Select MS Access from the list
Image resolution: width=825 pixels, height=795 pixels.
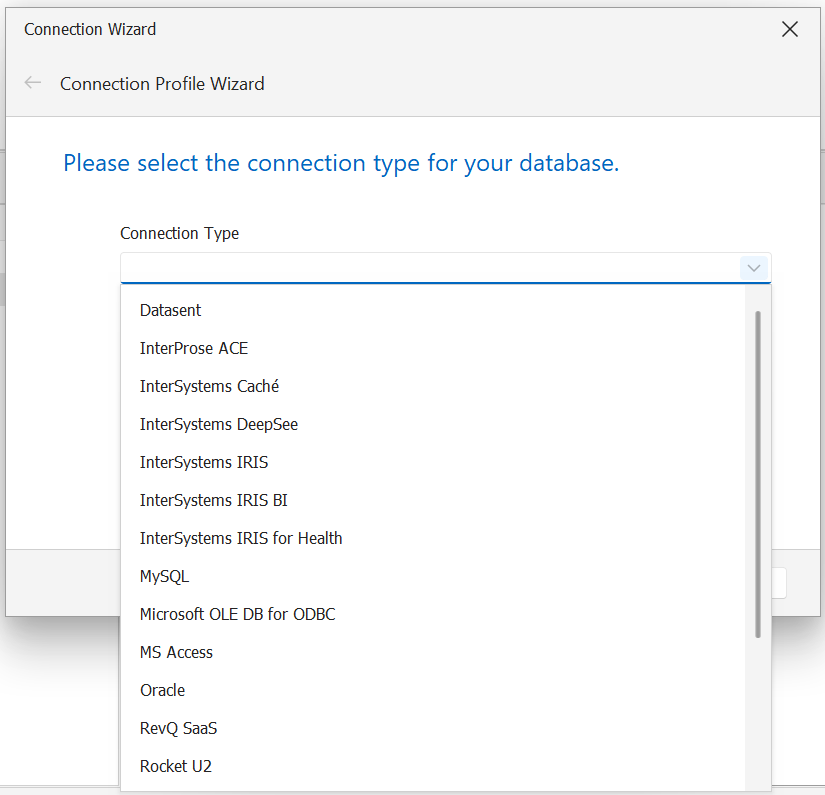tap(176, 652)
